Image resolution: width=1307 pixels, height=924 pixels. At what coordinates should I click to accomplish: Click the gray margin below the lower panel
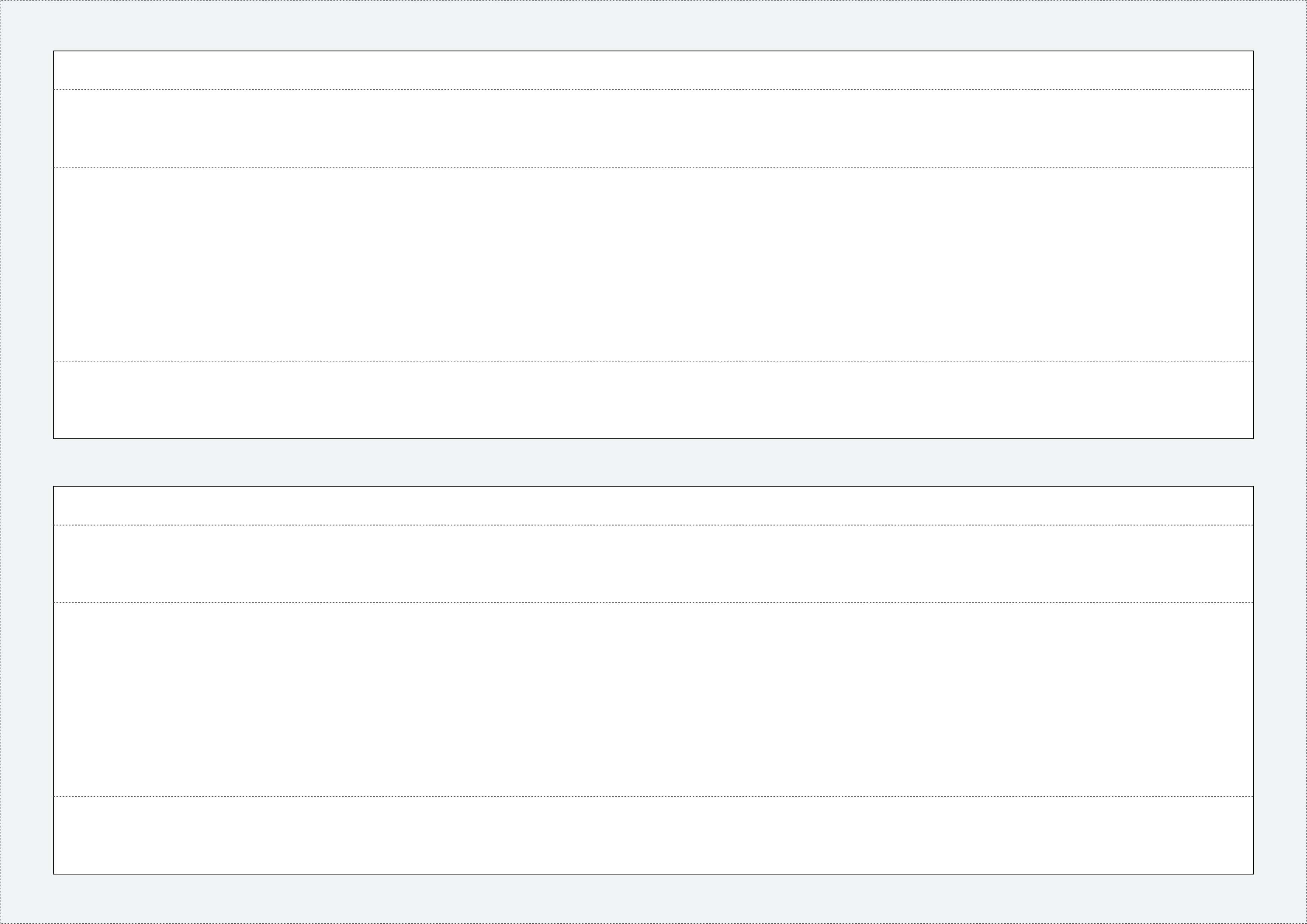tap(653, 899)
